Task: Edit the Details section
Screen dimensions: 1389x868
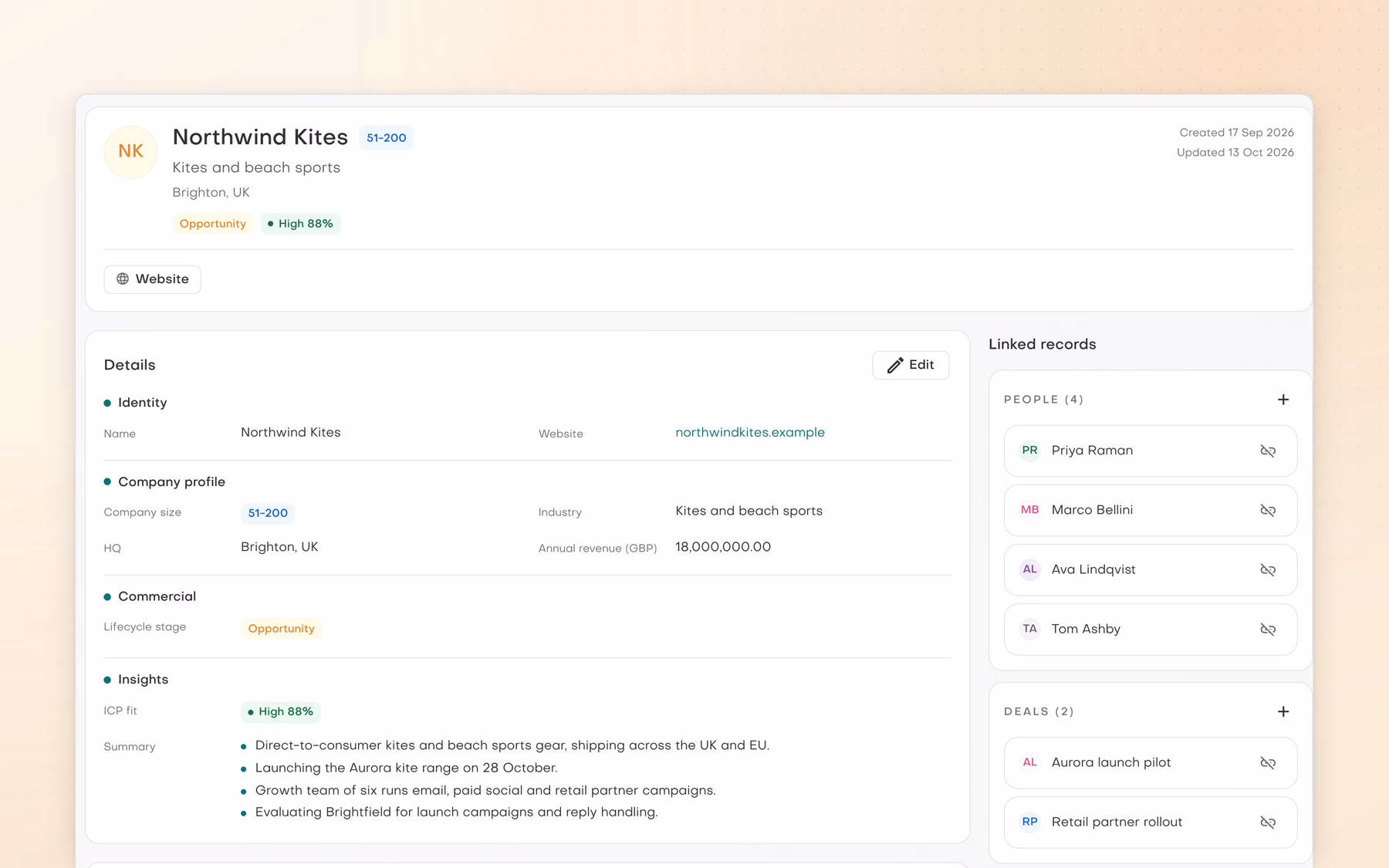Action: (911, 365)
